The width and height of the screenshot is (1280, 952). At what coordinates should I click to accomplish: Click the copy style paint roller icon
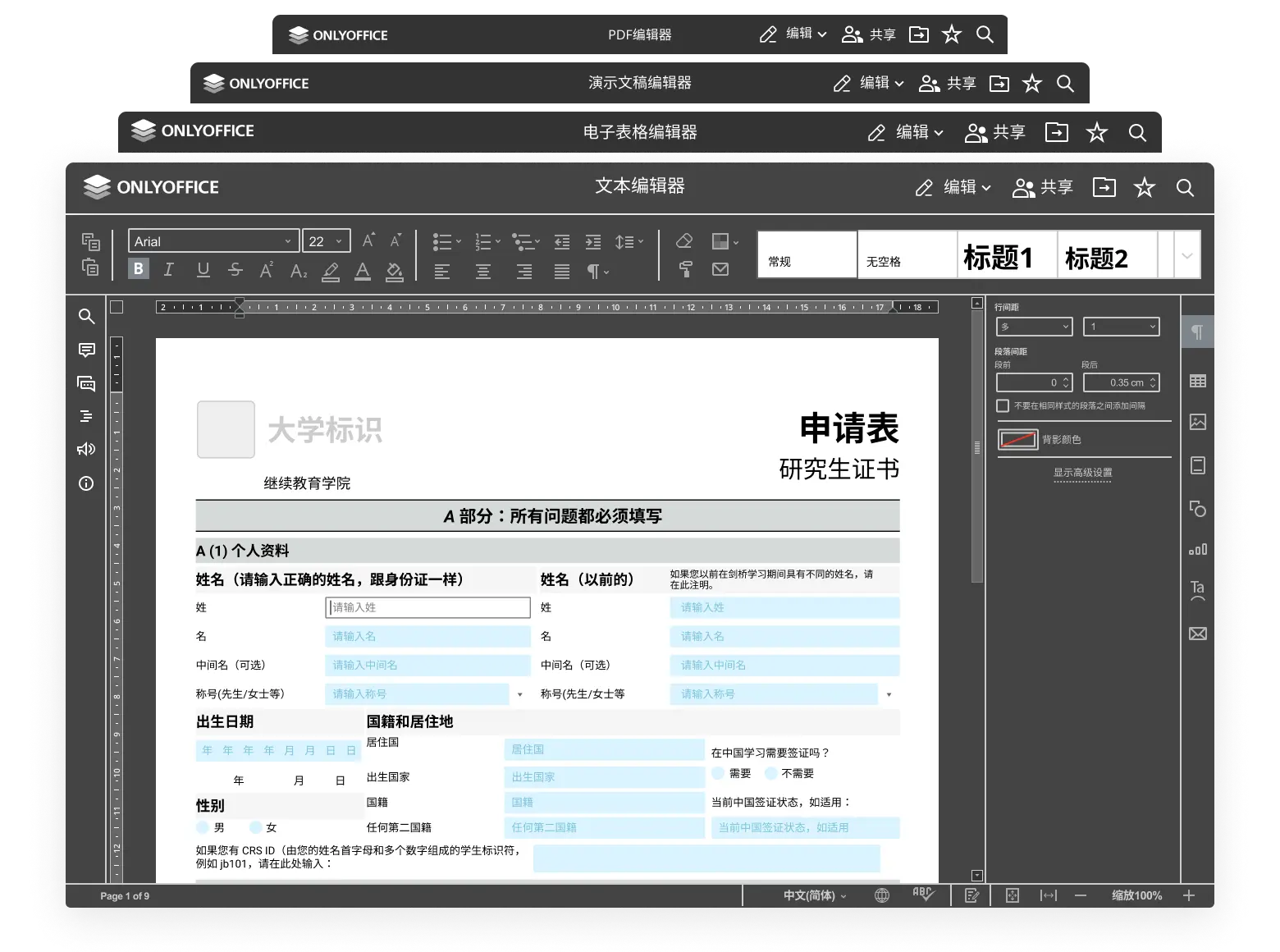[685, 269]
